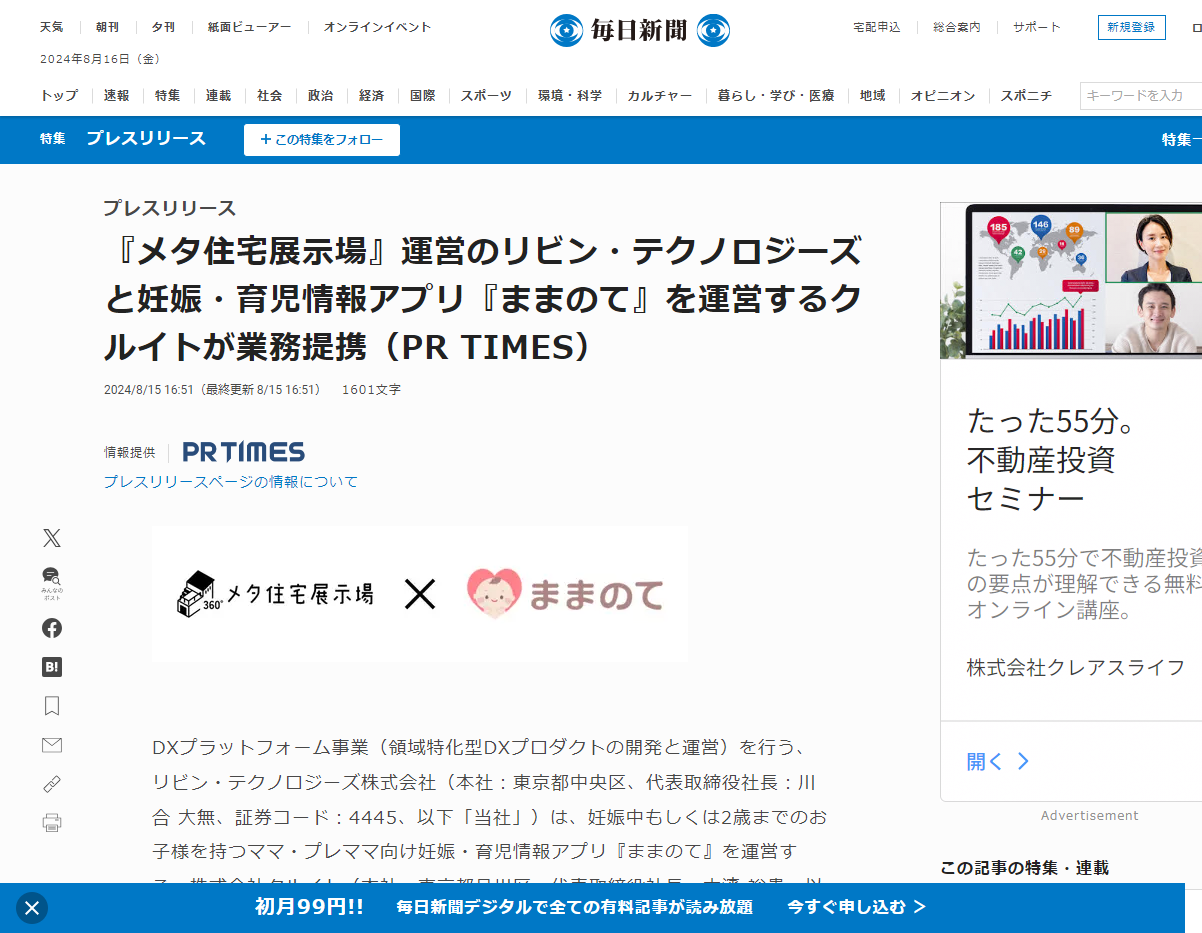The height and width of the screenshot is (933, 1202).
Task: Send the article via the envelope icon
Action: (x=52, y=745)
